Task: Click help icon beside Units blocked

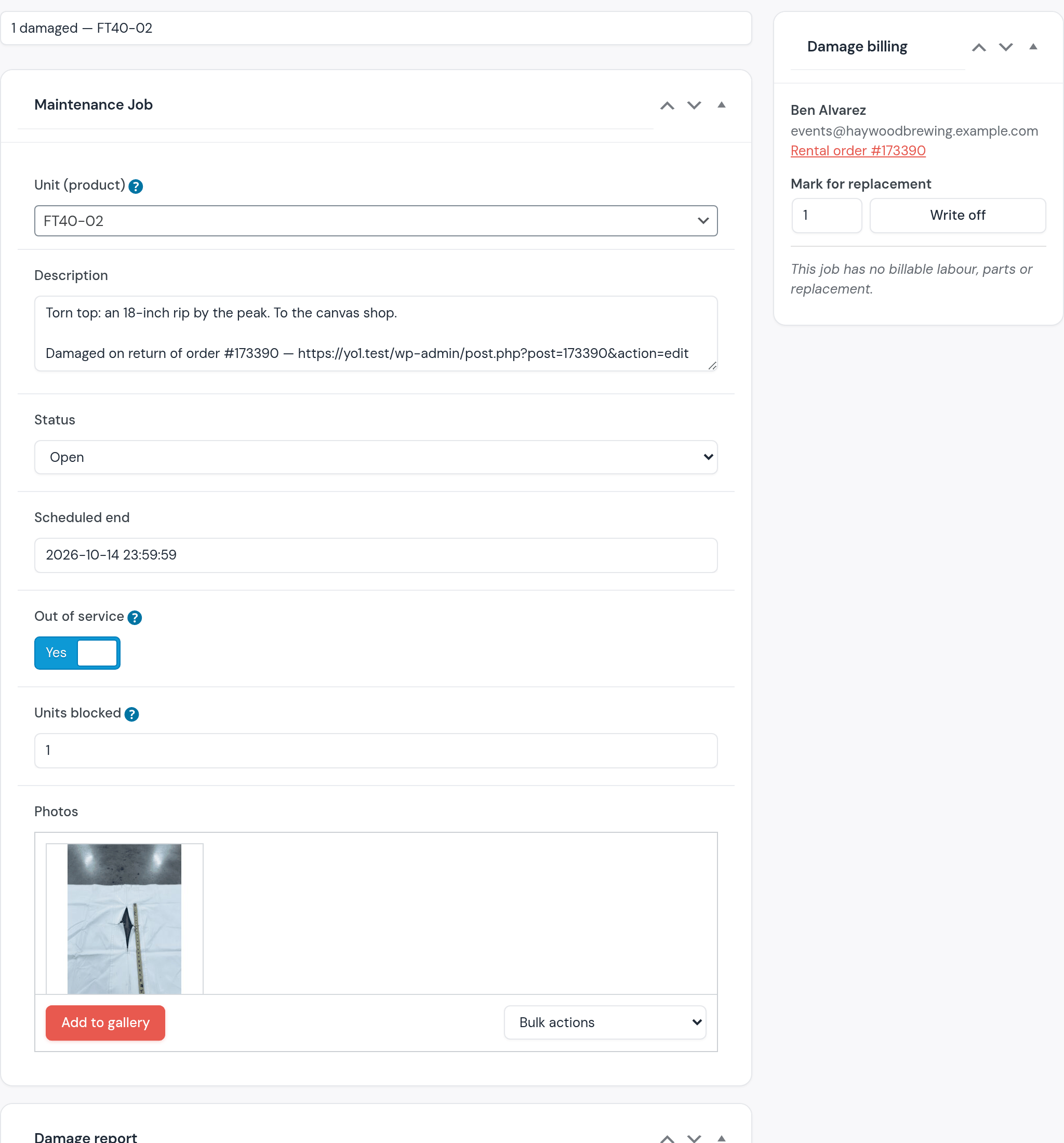Action: 131,714
